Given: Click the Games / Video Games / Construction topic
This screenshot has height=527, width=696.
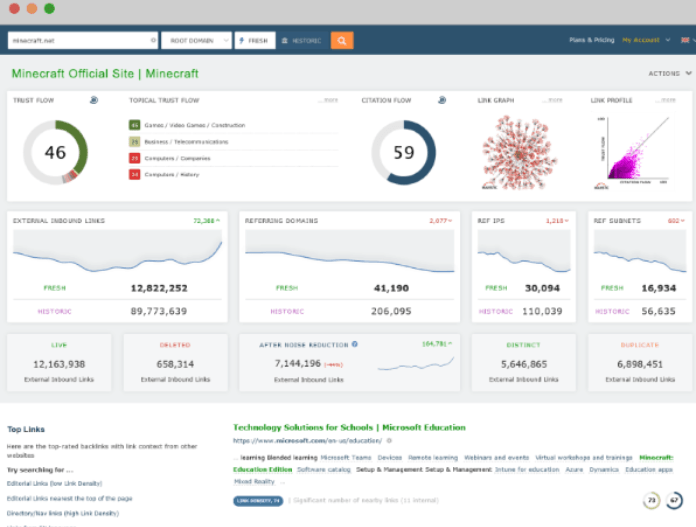Looking at the screenshot, I should tap(195, 125).
